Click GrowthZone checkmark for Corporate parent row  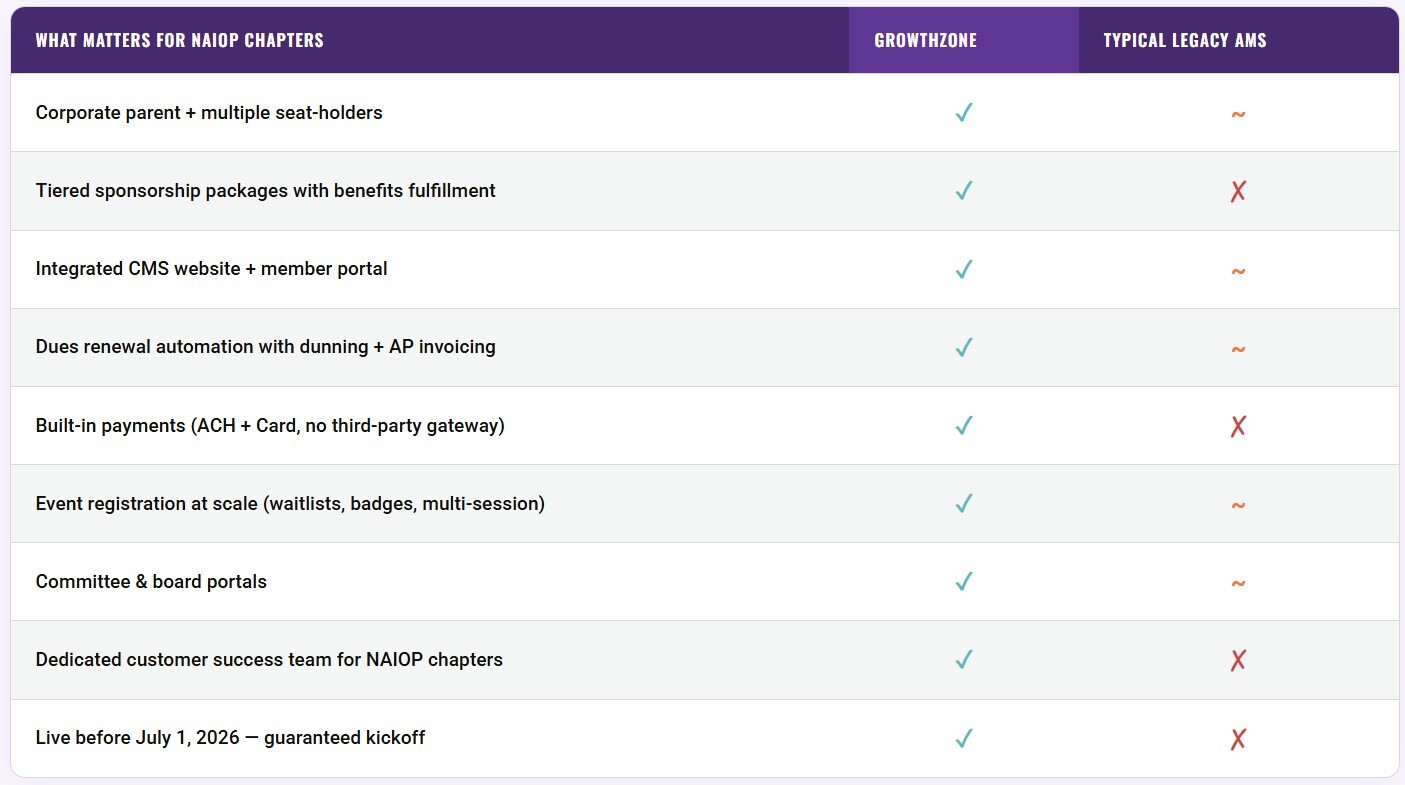(x=964, y=113)
